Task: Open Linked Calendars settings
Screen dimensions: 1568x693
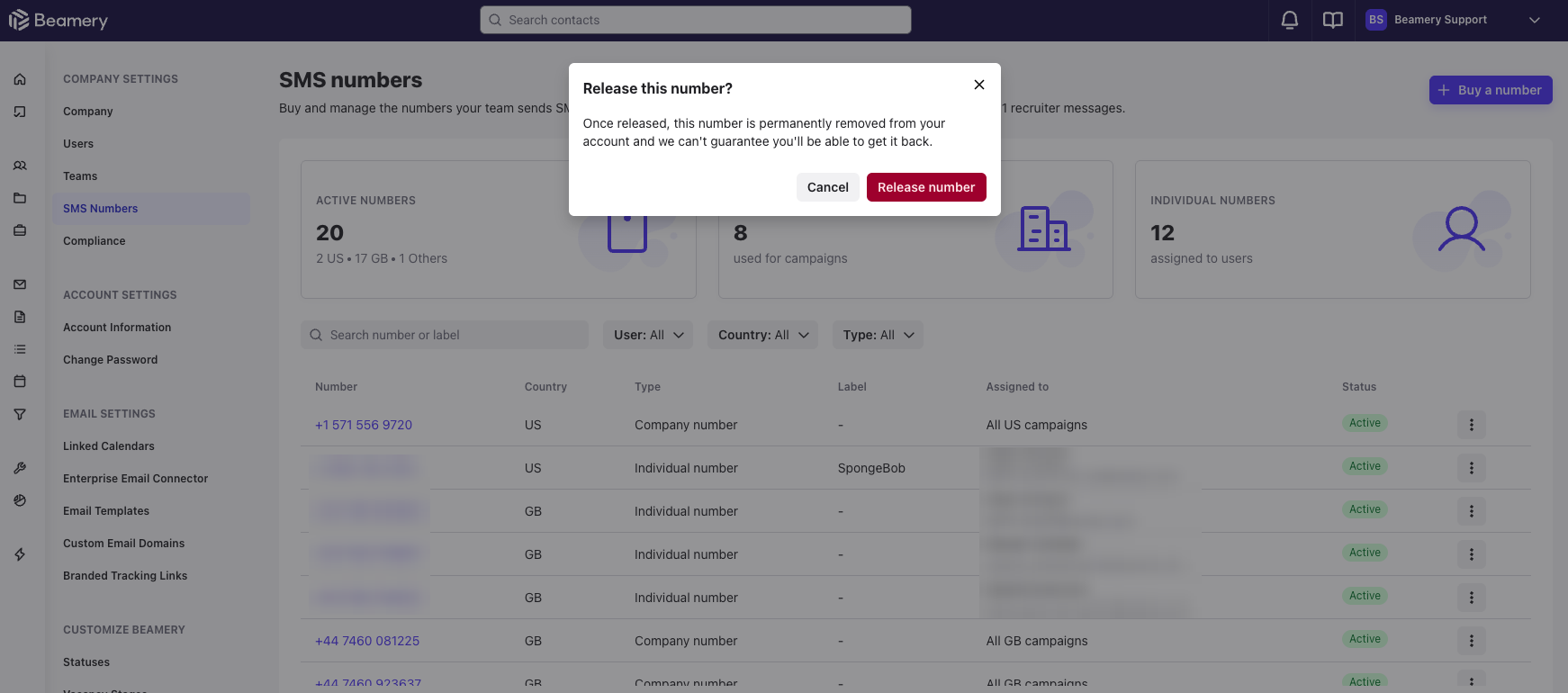Action: [x=109, y=446]
